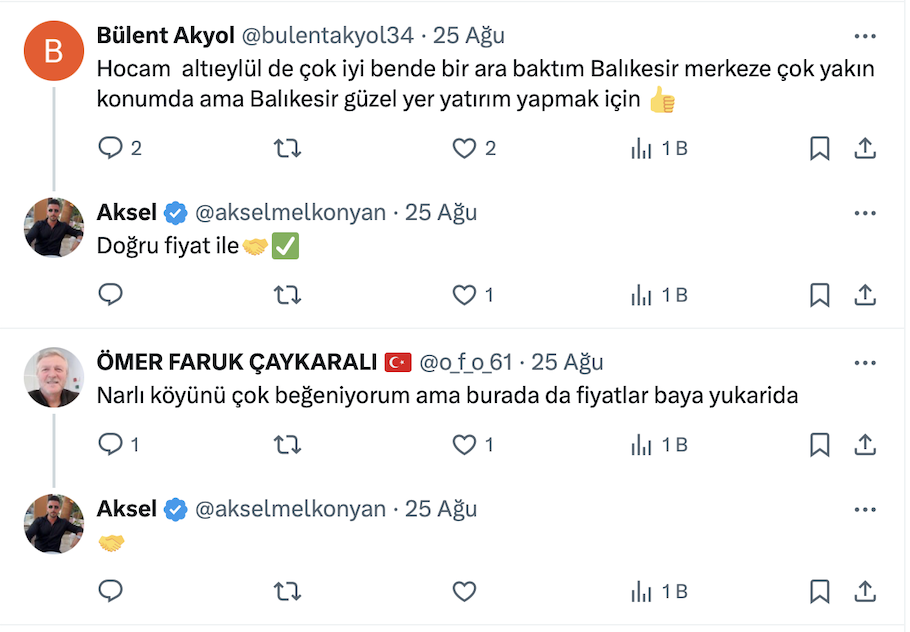Viewport: 910px width, 632px height.
Task: Like Aksel's 'Doğru fiyat ile' reply
Action: [x=464, y=295]
